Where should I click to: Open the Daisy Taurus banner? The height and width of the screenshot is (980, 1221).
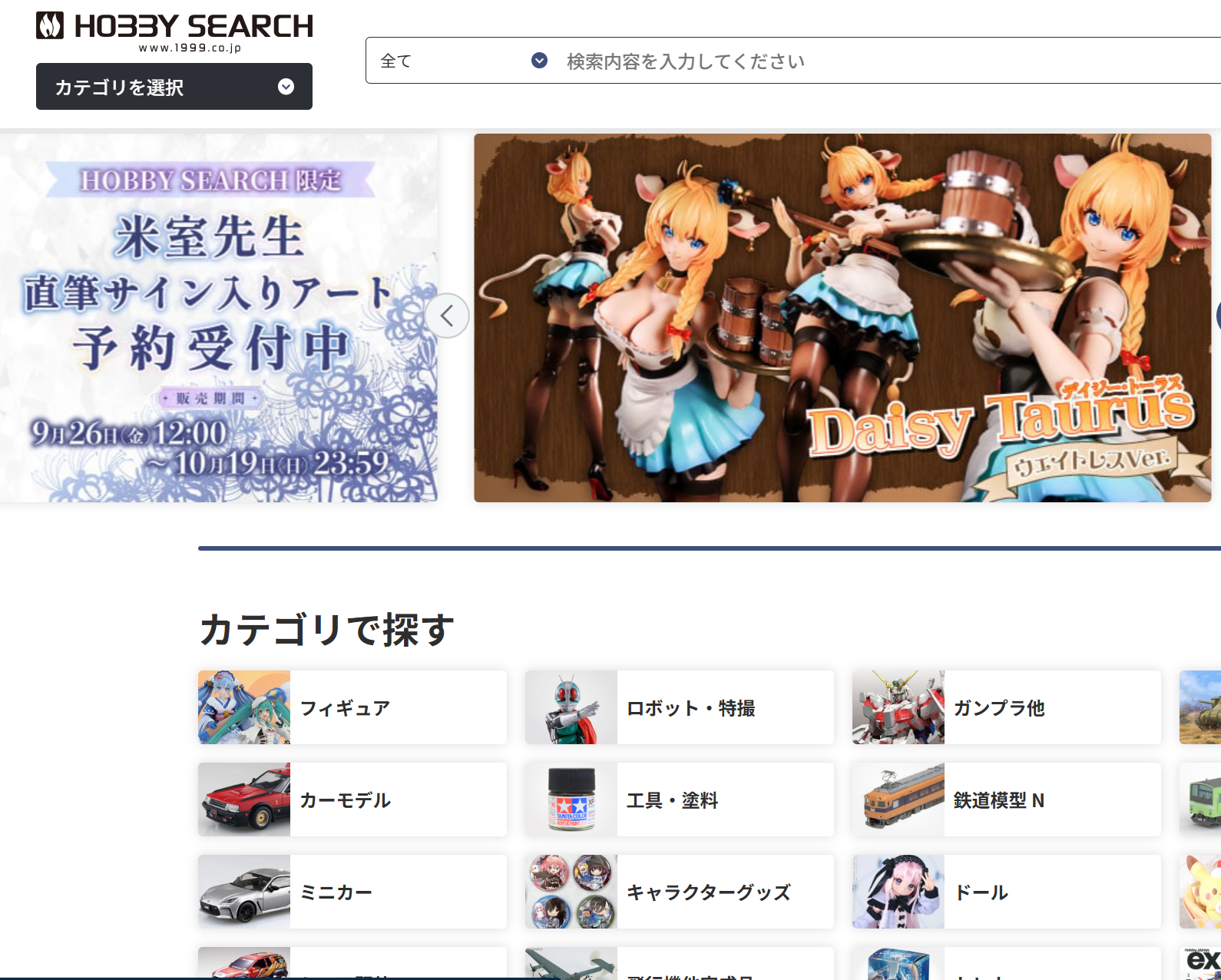point(842,318)
